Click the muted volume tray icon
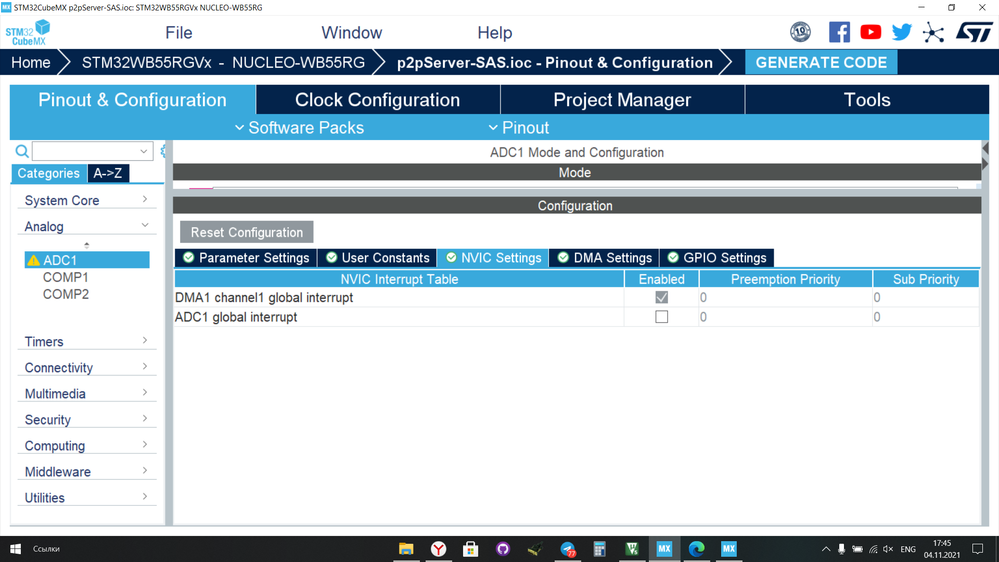999x562 pixels. (x=888, y=549)
